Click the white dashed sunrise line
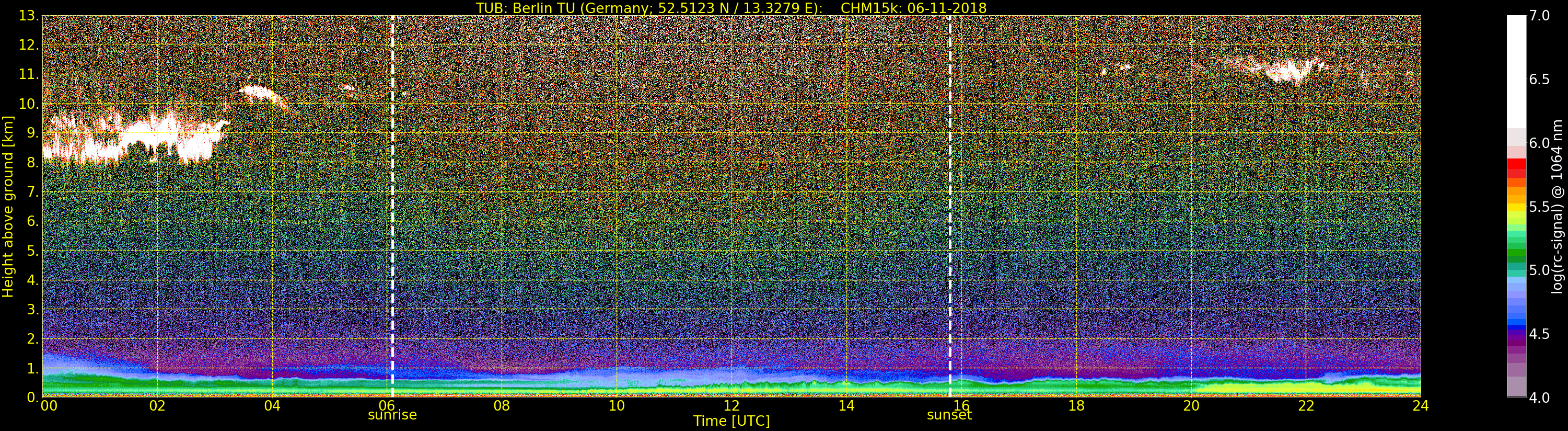The height and width of the screenshot is (431, 1568). tap(392, 206)
